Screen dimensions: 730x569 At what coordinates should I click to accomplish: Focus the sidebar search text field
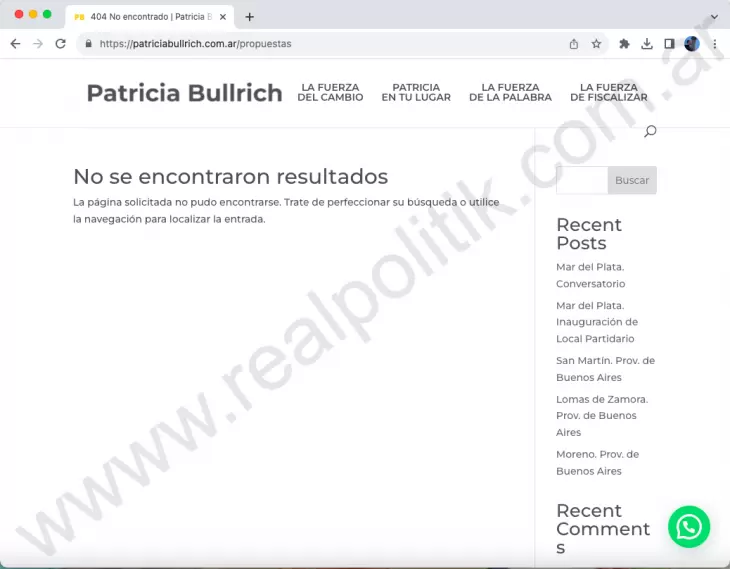[582, 180]
